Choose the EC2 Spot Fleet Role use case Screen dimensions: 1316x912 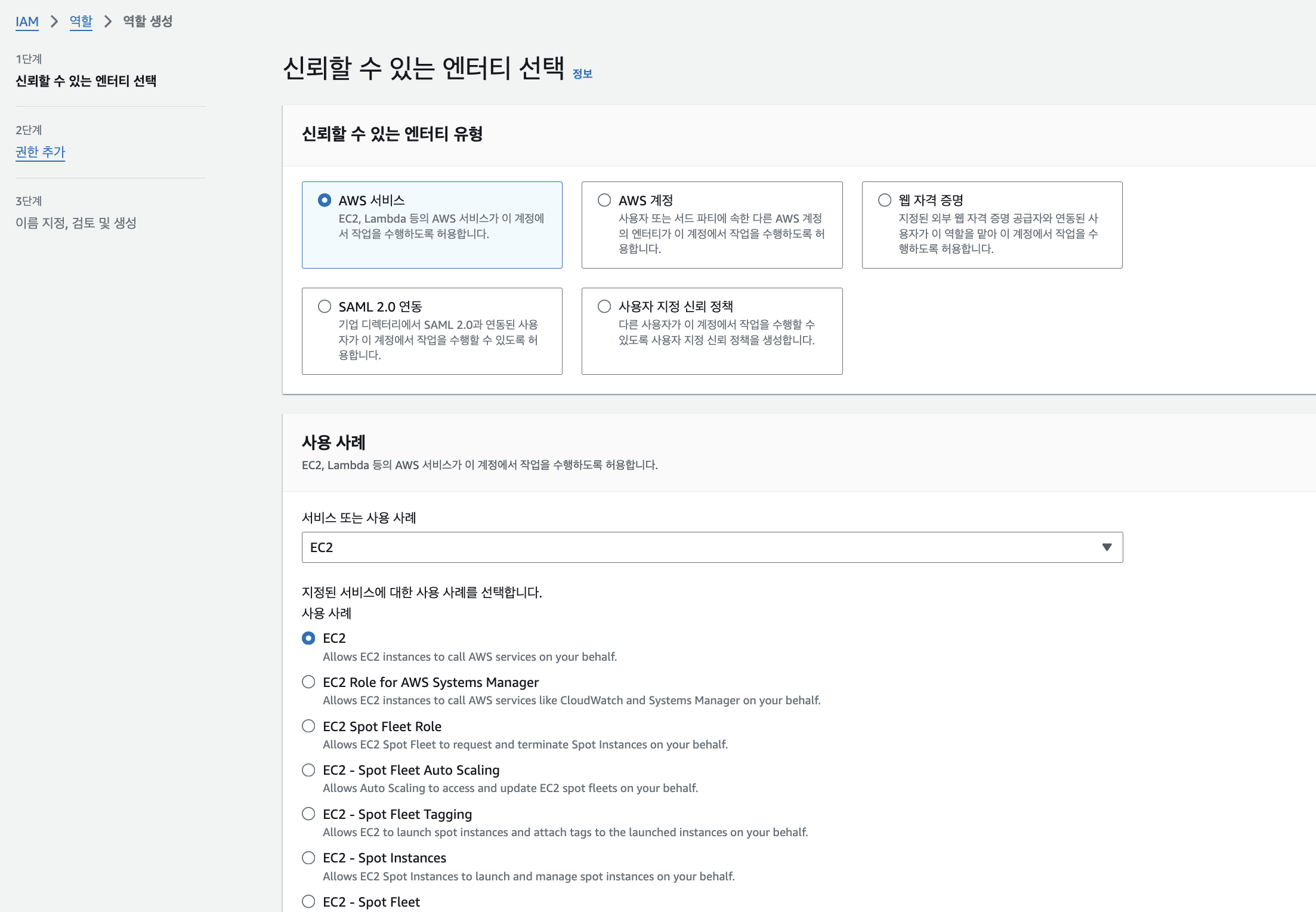click(308, 726)
